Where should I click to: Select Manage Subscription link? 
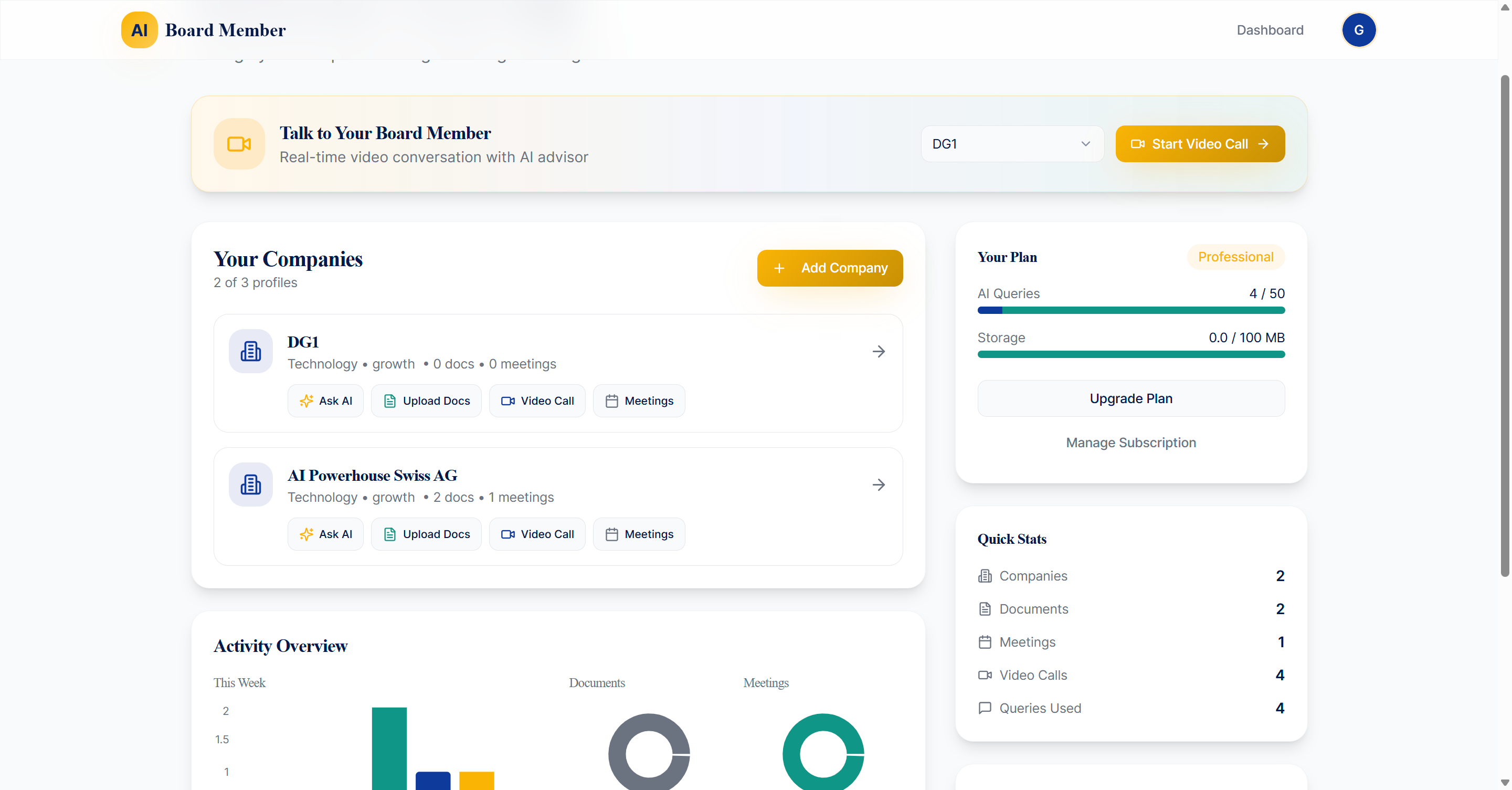pos(1131,443)
